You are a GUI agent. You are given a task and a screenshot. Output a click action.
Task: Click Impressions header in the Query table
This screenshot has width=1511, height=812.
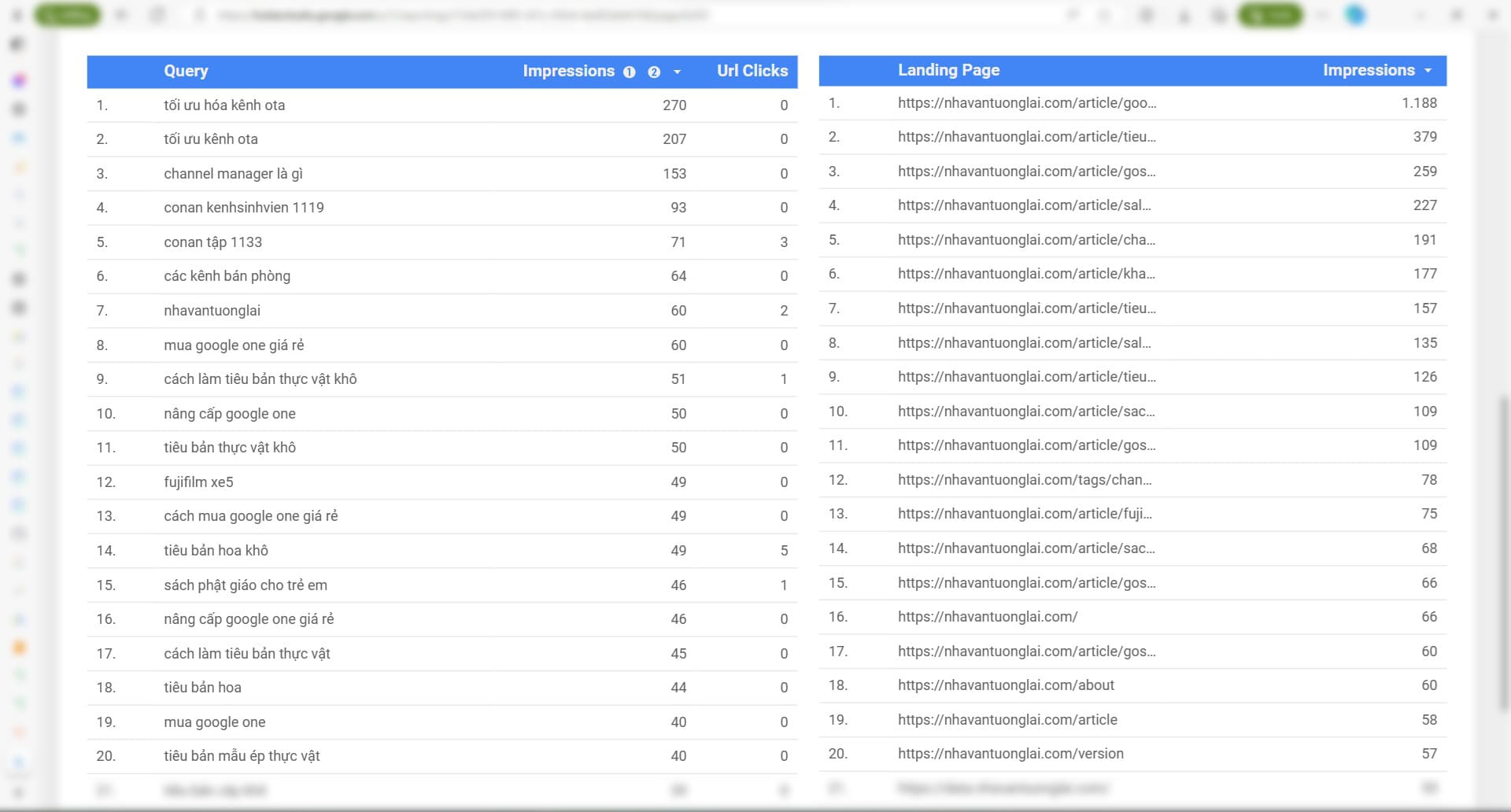[x=569, y=71]
